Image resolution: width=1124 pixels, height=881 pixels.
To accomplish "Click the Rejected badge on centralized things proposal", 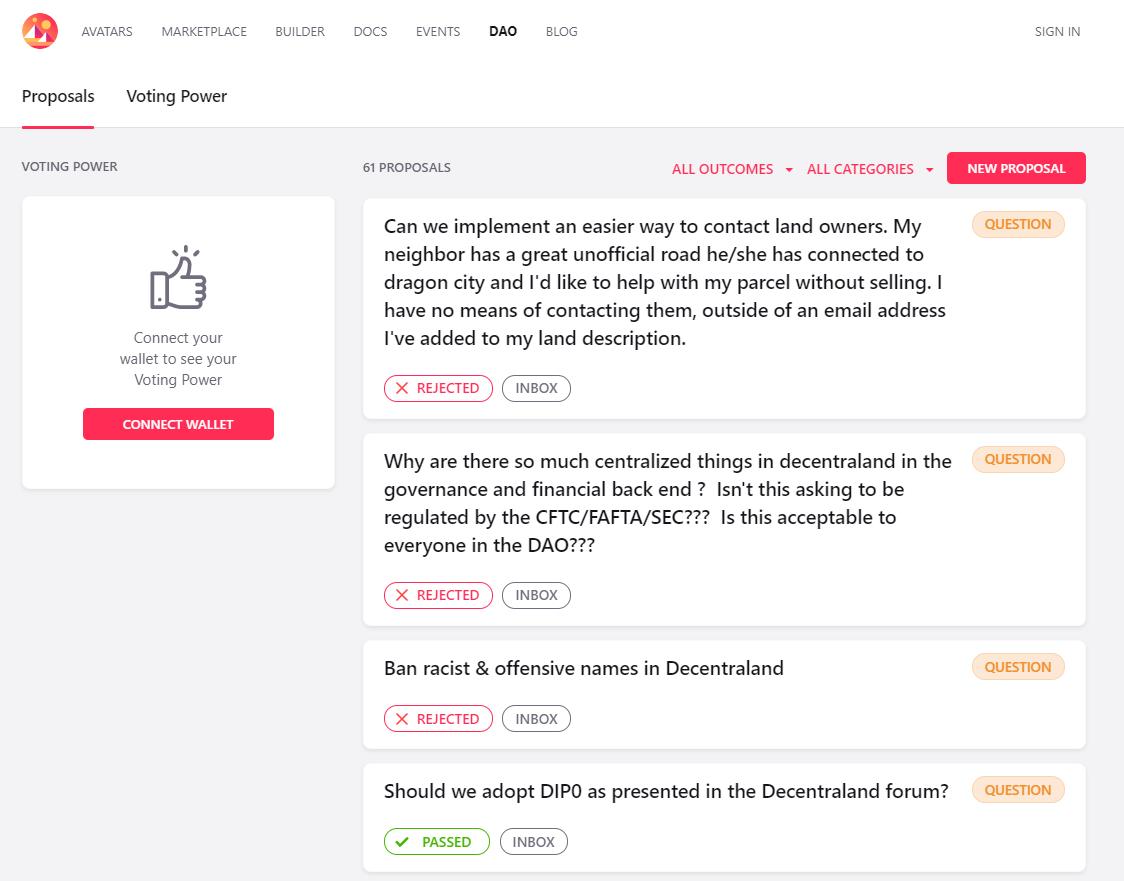I will click(438, 595).
